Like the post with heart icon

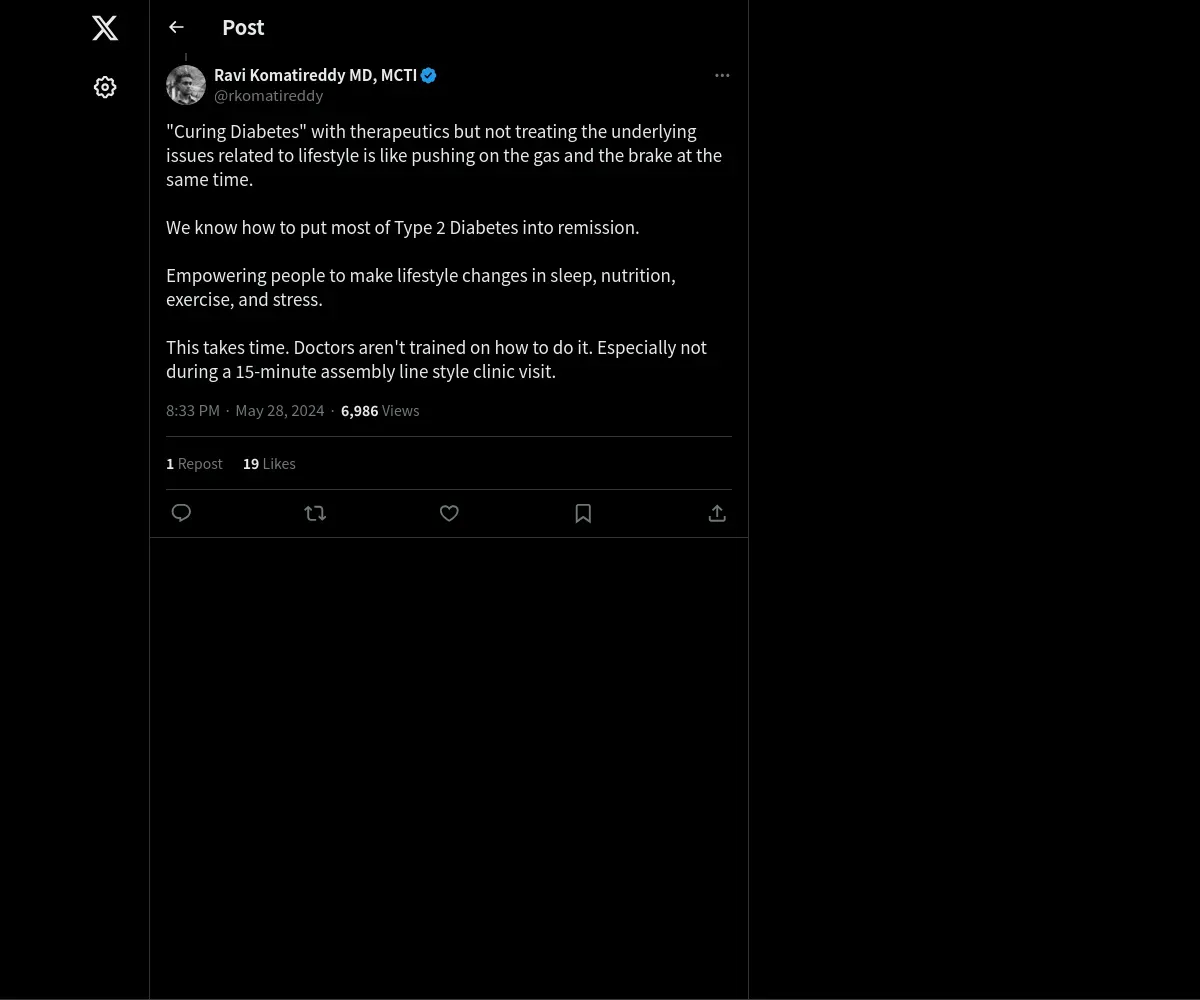(x=449, y=513)
